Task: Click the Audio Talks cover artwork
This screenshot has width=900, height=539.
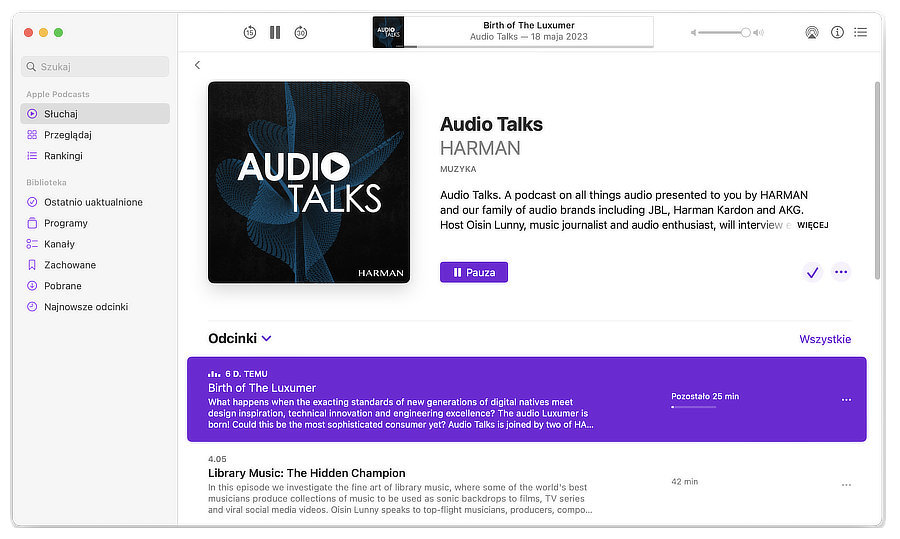Action: (309, 183)
